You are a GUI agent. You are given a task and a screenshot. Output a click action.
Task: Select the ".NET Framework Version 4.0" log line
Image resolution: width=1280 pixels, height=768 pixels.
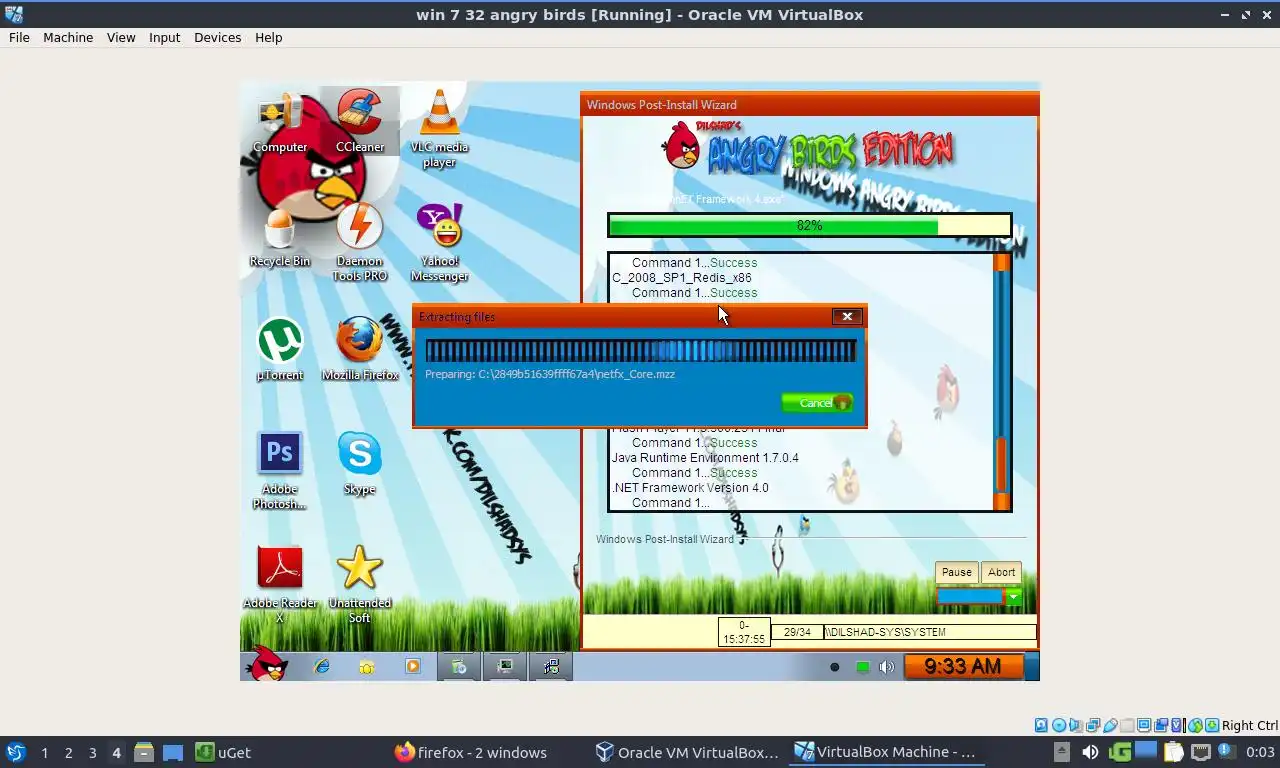(x=690, y=488)
